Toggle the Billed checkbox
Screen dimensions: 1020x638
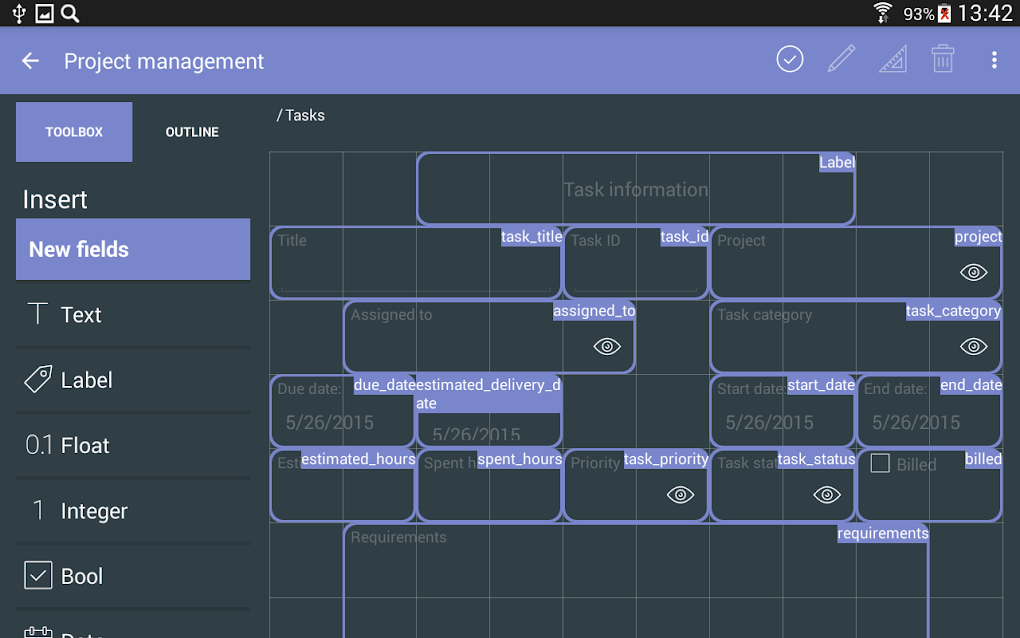pos(881,464)
